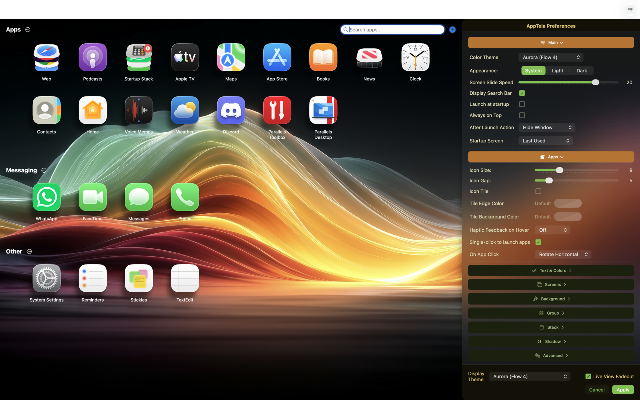Viewport: 640px width, 400px height.
Task: Switch appearance to Light
Action: (558, 70)
